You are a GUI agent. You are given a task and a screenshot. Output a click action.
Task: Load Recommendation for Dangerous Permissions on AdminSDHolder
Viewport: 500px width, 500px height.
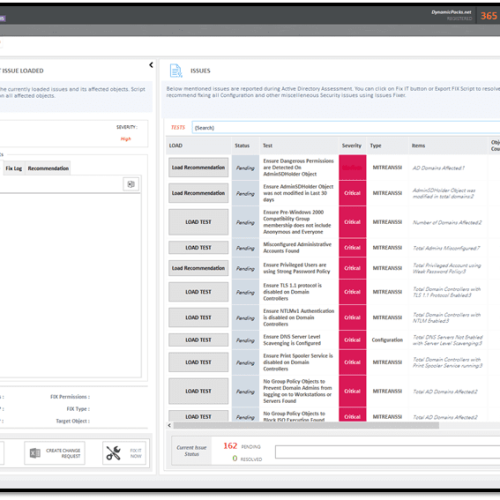(x=198, y=167)
